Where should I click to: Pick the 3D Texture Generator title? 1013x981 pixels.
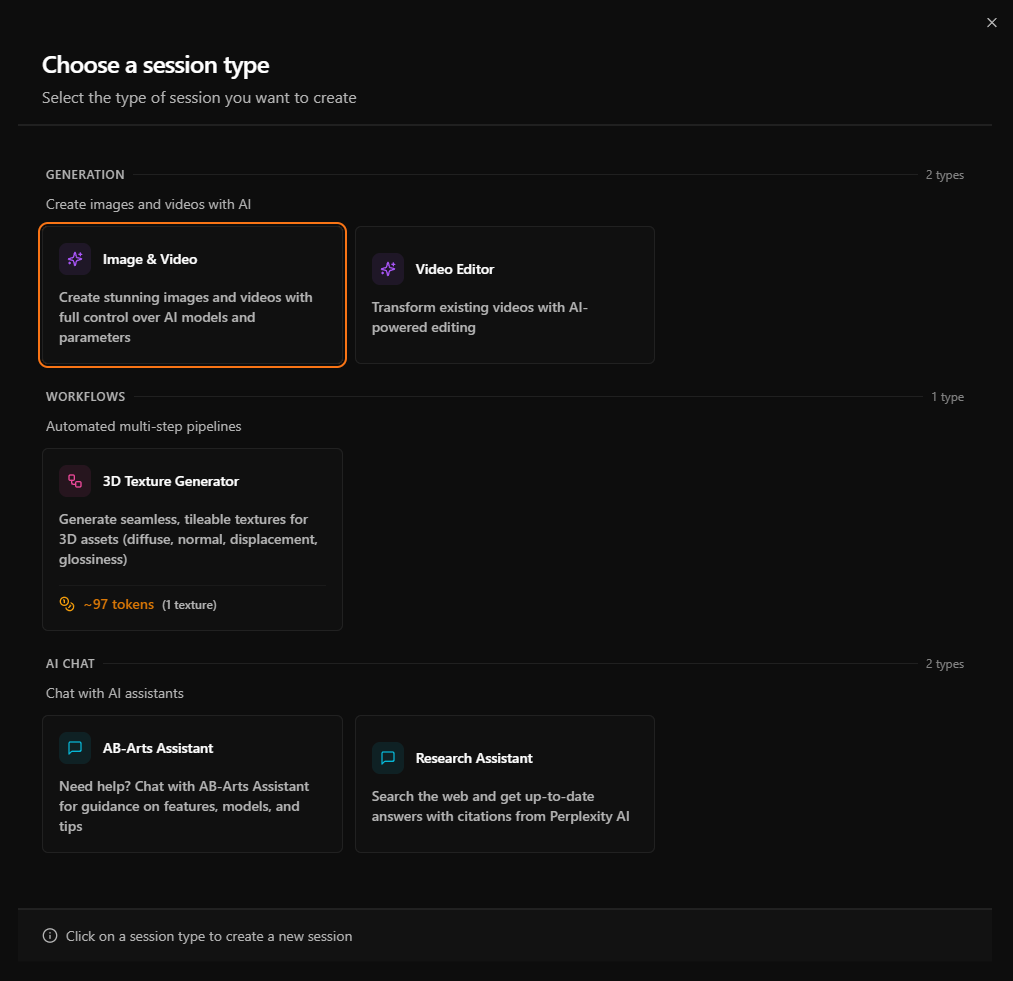pyautogui.click(x=171, y=481)
